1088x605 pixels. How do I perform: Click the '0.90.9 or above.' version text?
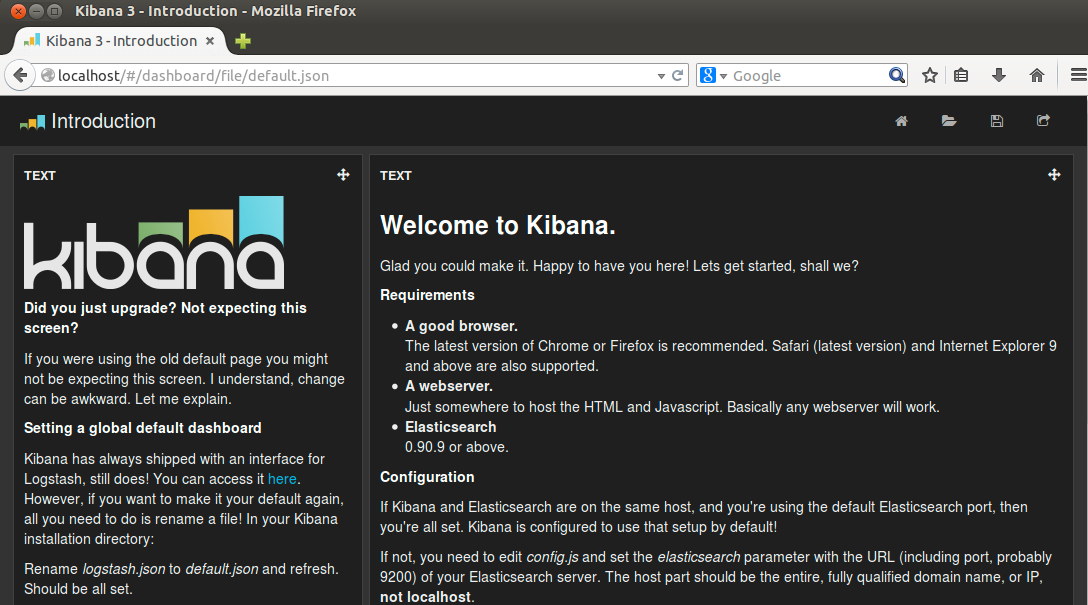pyautogui.click(x=457, y=448)
